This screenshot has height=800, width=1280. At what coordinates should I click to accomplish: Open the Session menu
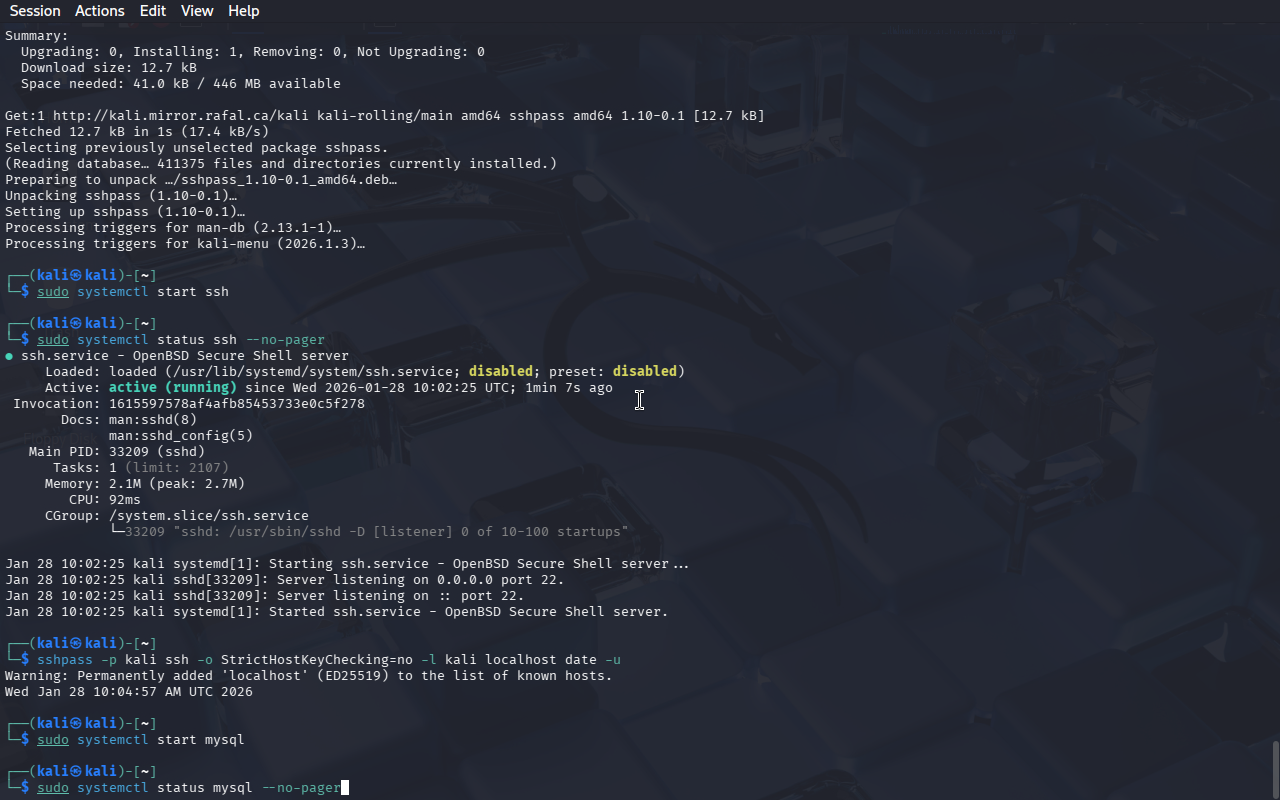click(x=35, y=11)
